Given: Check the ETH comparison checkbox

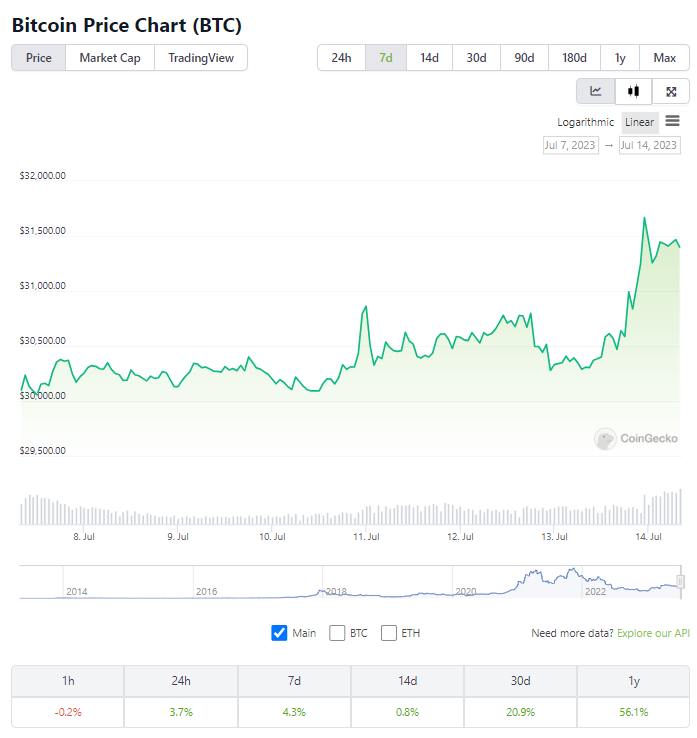Looking at the screenshot, I should click(x=389, y=633).
